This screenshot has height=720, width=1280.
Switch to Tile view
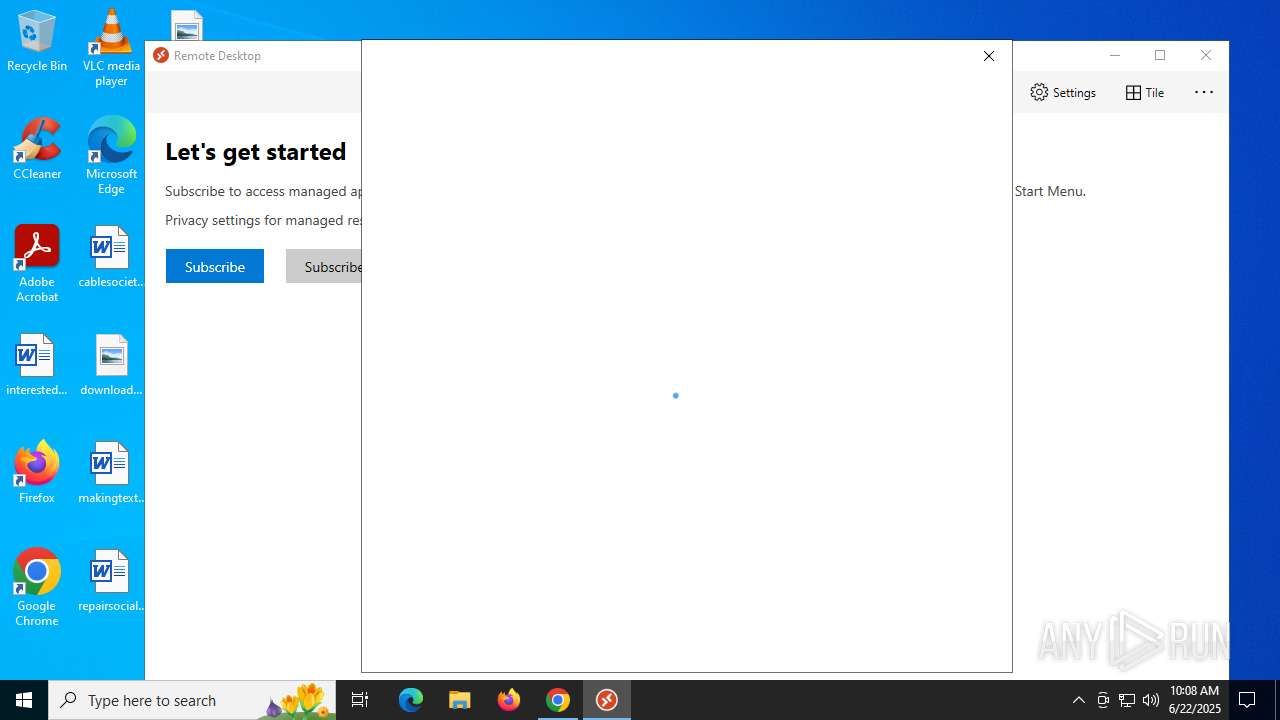[x=1145, y=92]
